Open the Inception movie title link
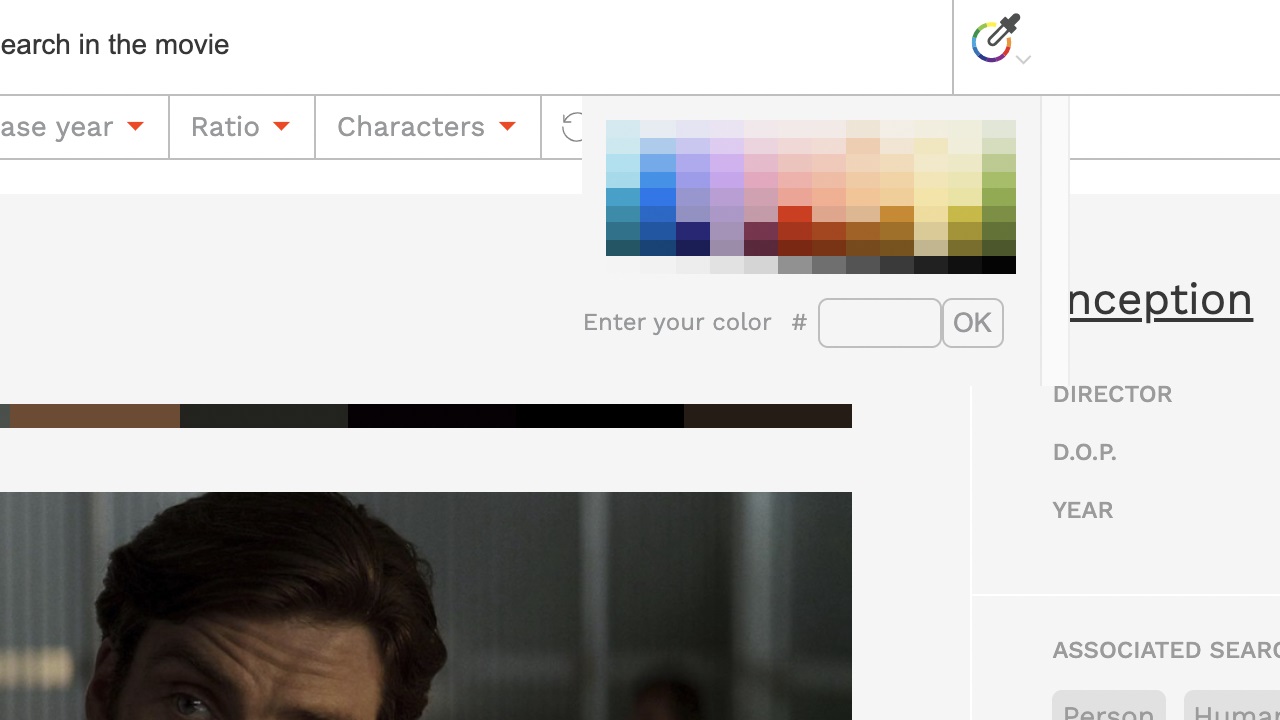 1160,299
